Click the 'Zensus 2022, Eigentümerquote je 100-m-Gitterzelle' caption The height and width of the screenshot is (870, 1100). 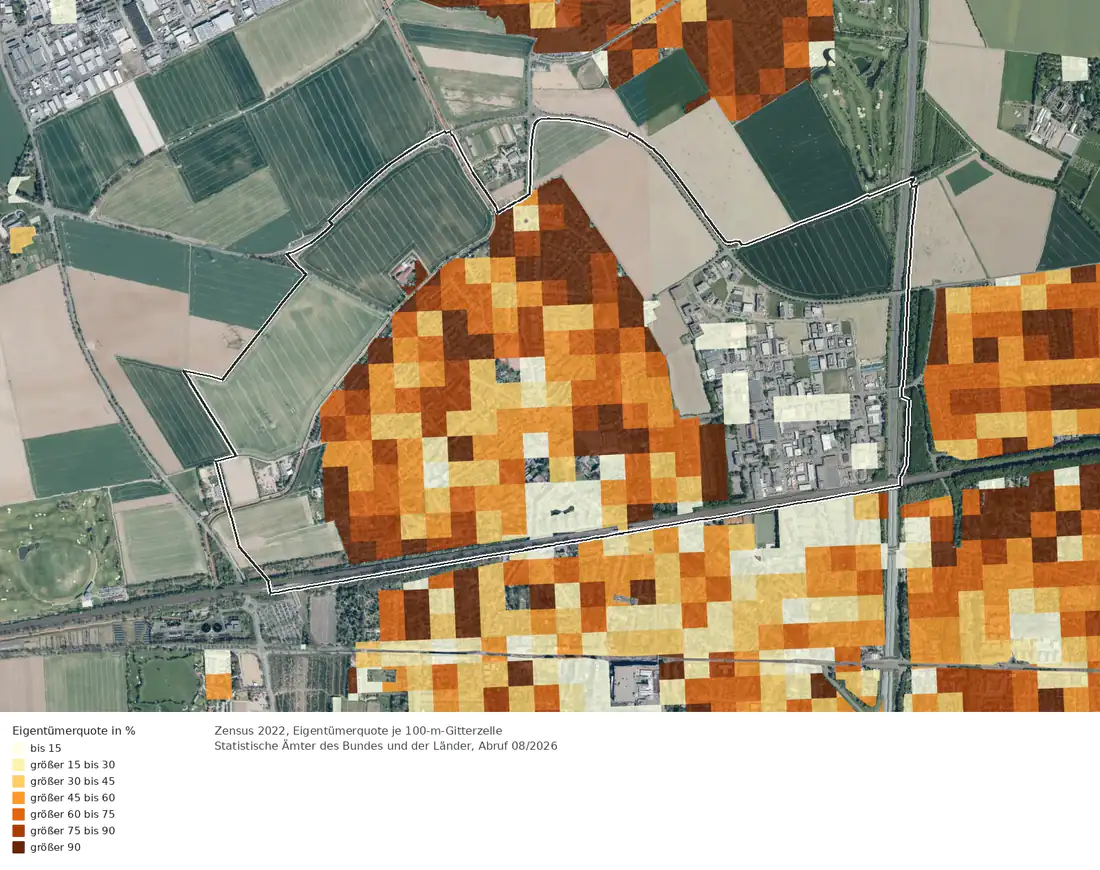tap(358, 730)
